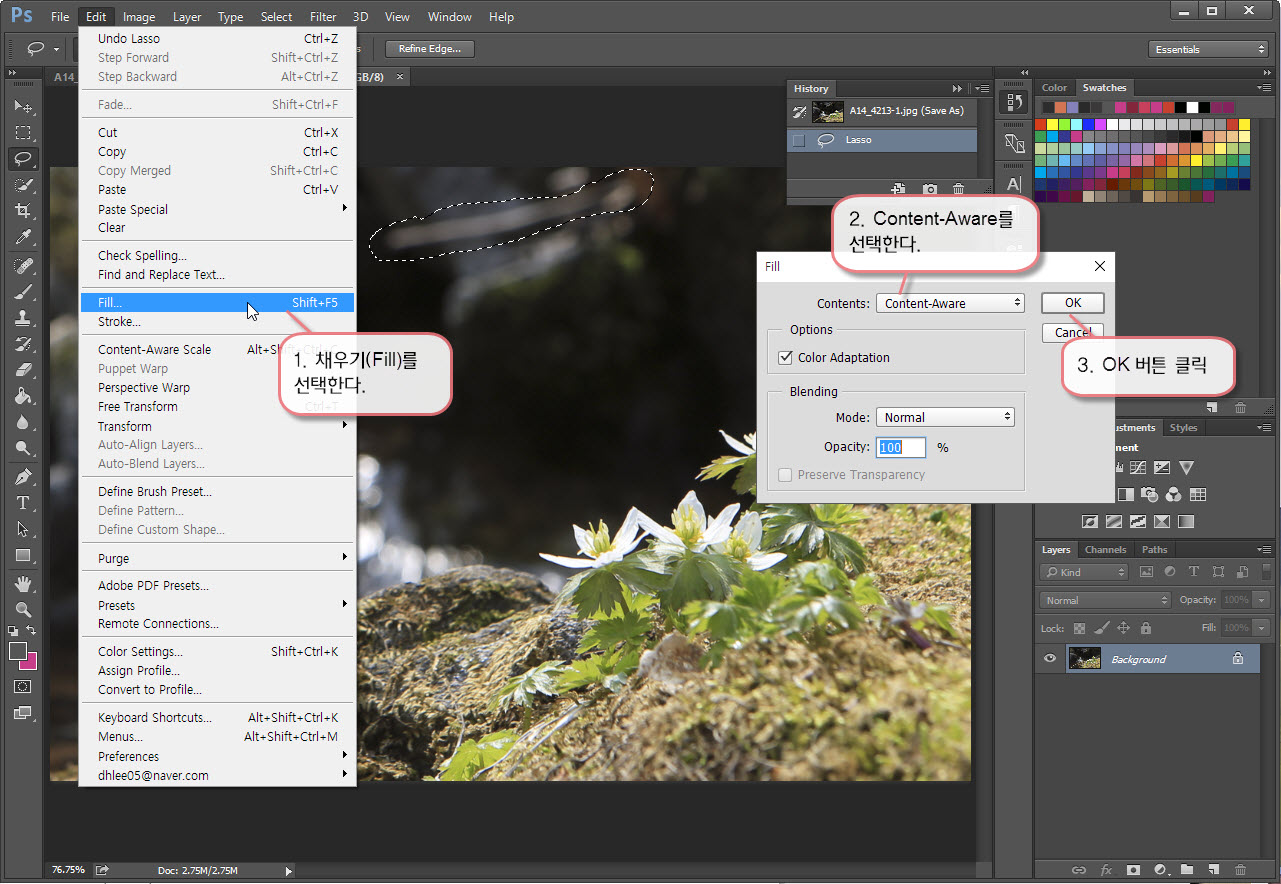Click trash icon in Layers panel
Image resolution: width=1281 pixels, height=884 pixels.
[1240, 870]
